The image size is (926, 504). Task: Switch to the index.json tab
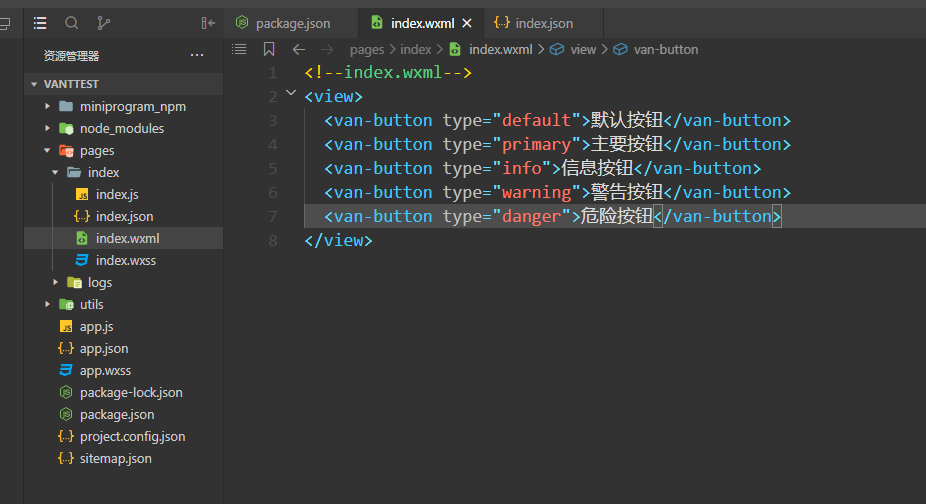(543, 23)
